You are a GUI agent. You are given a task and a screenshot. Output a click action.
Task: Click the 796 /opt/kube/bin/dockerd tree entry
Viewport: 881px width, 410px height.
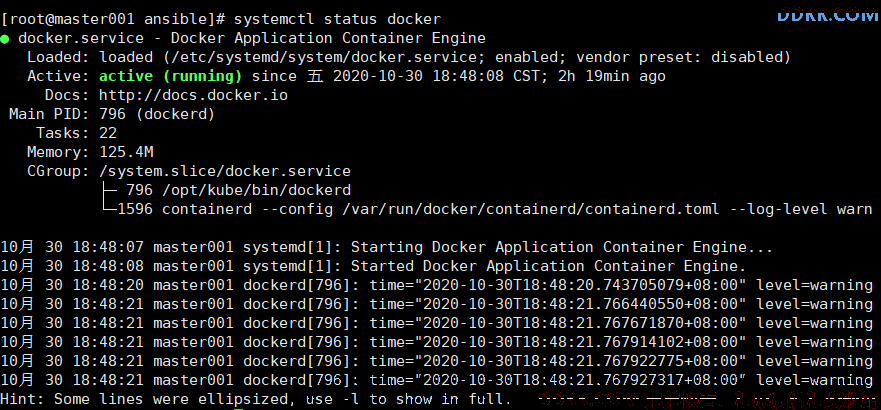coord(238,190)
